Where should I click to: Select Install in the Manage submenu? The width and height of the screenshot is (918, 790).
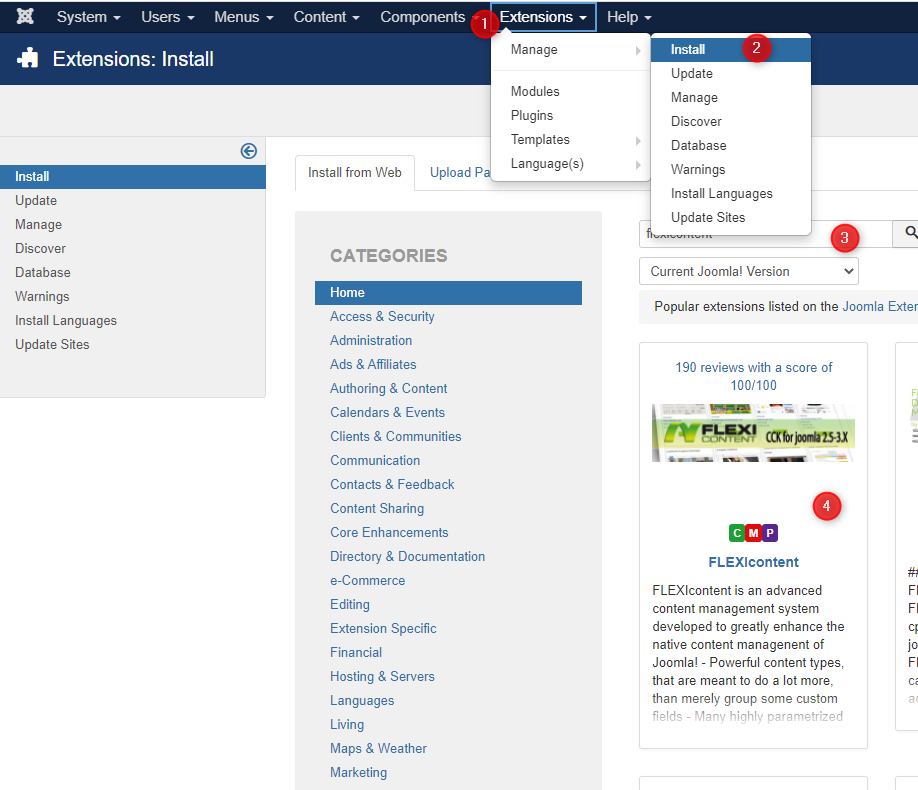click(x=731, y=50)
